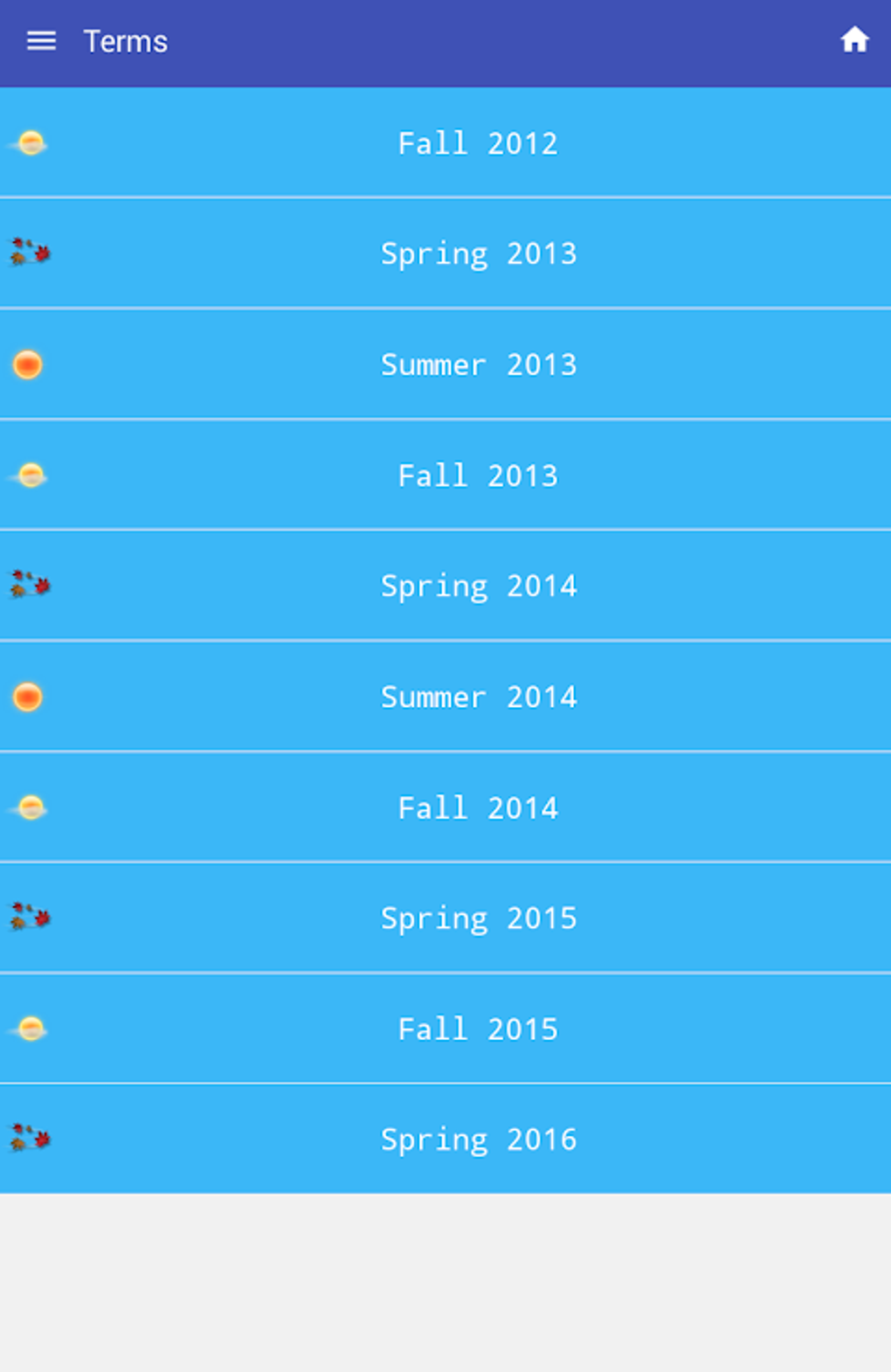Click the sun icon beside Fall 2014
Screen dimensions: 891x1372
coord(31,807)
